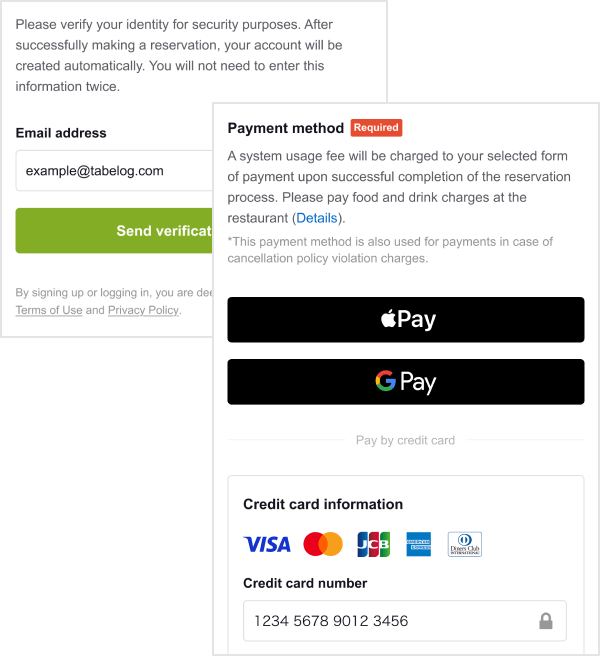The height and width of the screenshot is (656, 600).
Task: Click the red Required badge
Action: pyautogui.click(x=376, y=128)
